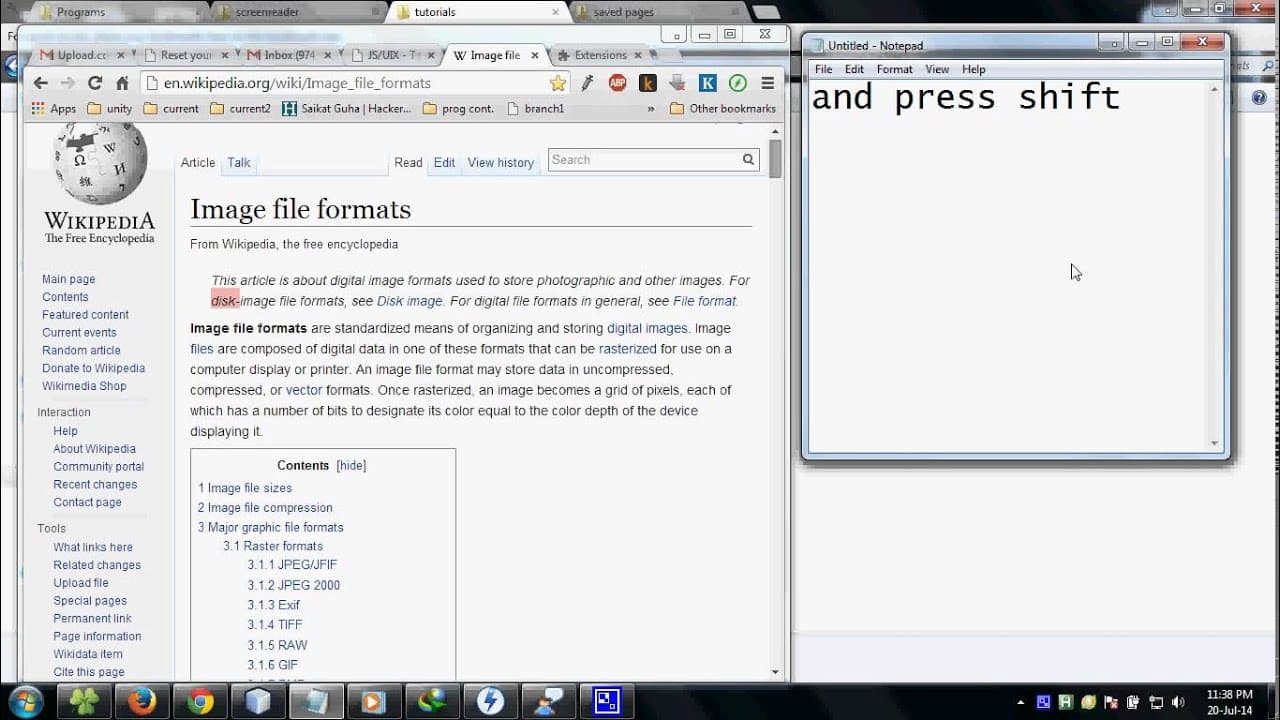Click the download arrow extension icon
This screenshot has width=1280, height=720.
click(x=677, y=83)
